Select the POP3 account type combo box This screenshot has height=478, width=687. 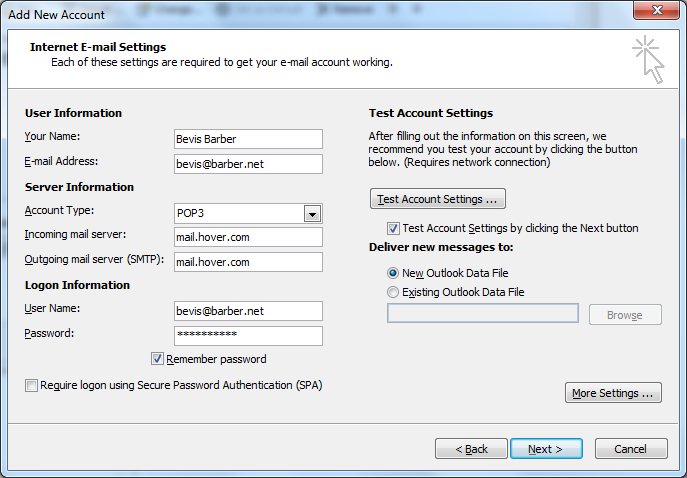(x=248, y=213)
